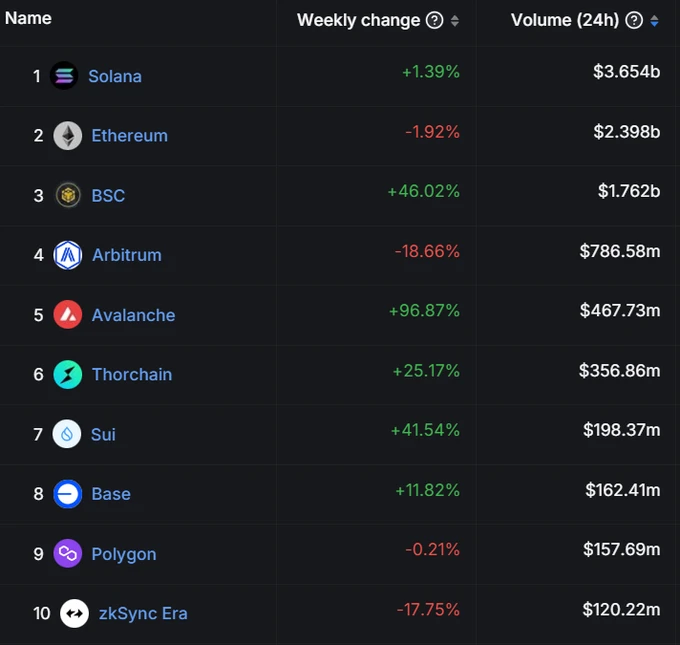Click the Base chain logo icon
Image resolution: width=680 pixels, height=645 pixels.
[68, 494]
